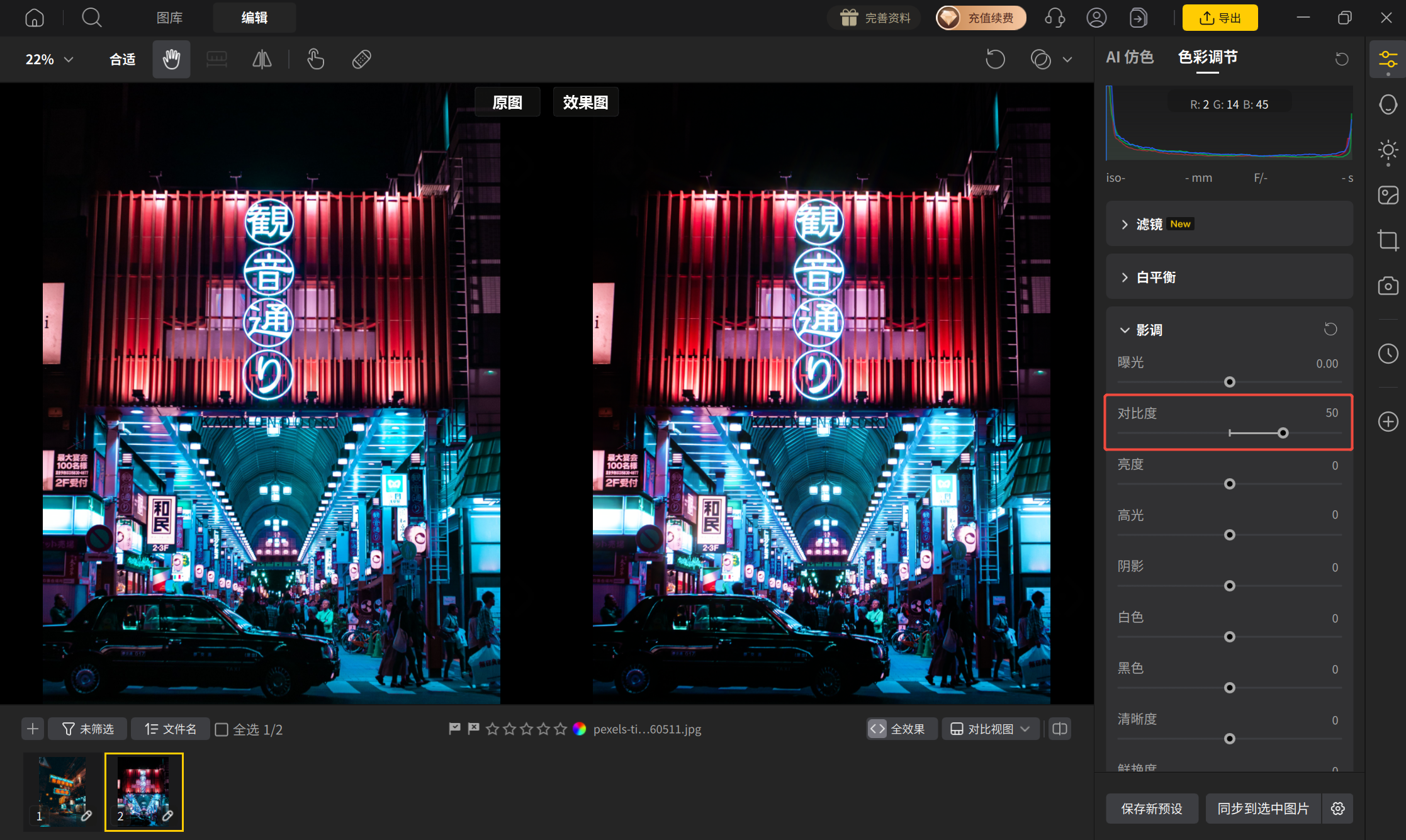Reset all color adjustments icon
The image size is (1406, 840).
(x=1342, y=59)
